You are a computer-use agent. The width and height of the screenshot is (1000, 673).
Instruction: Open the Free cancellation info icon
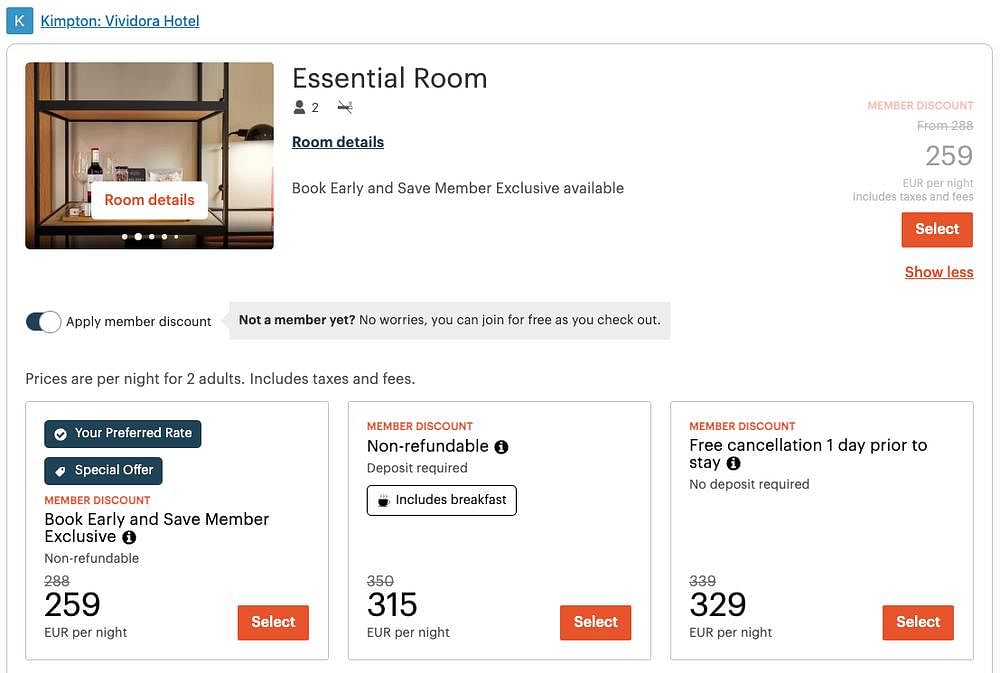click(x=733, y=464)
